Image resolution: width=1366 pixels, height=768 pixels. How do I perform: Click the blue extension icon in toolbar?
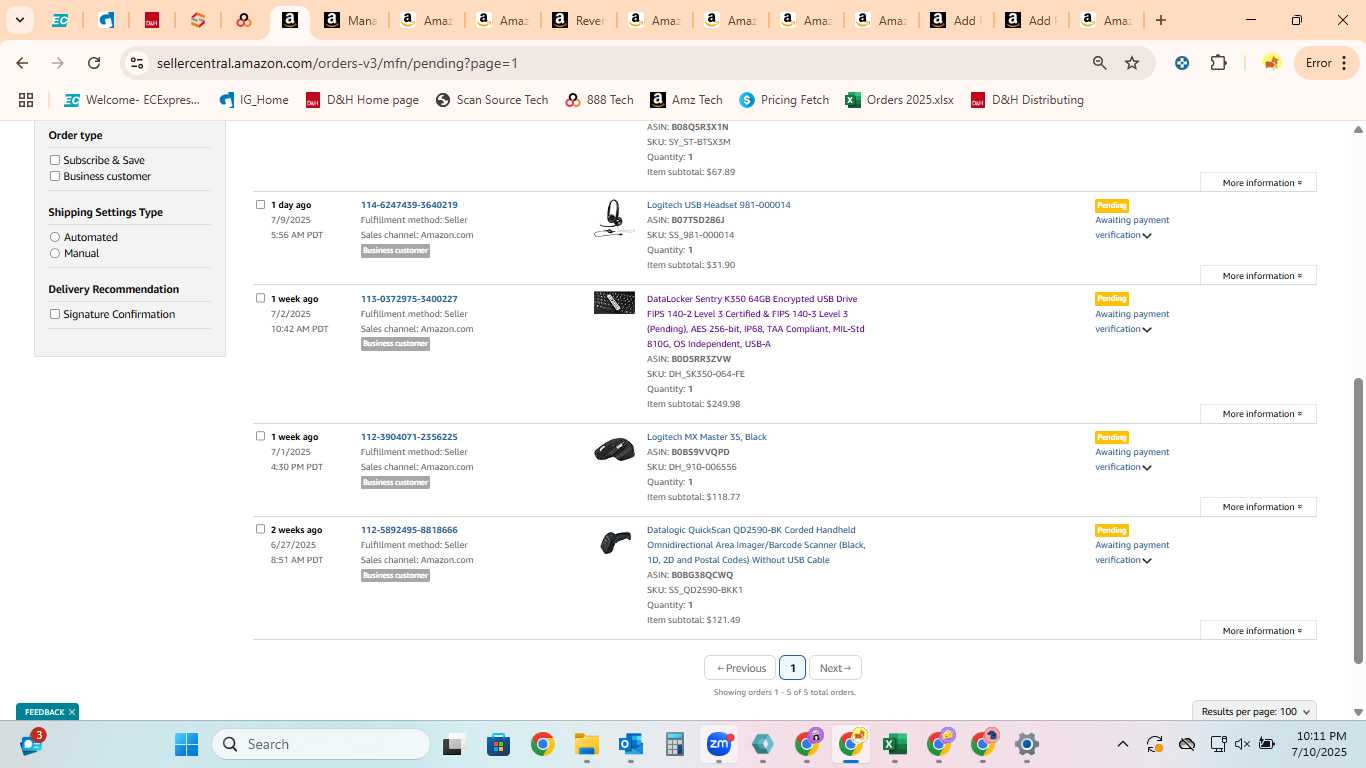[1182, 63]
